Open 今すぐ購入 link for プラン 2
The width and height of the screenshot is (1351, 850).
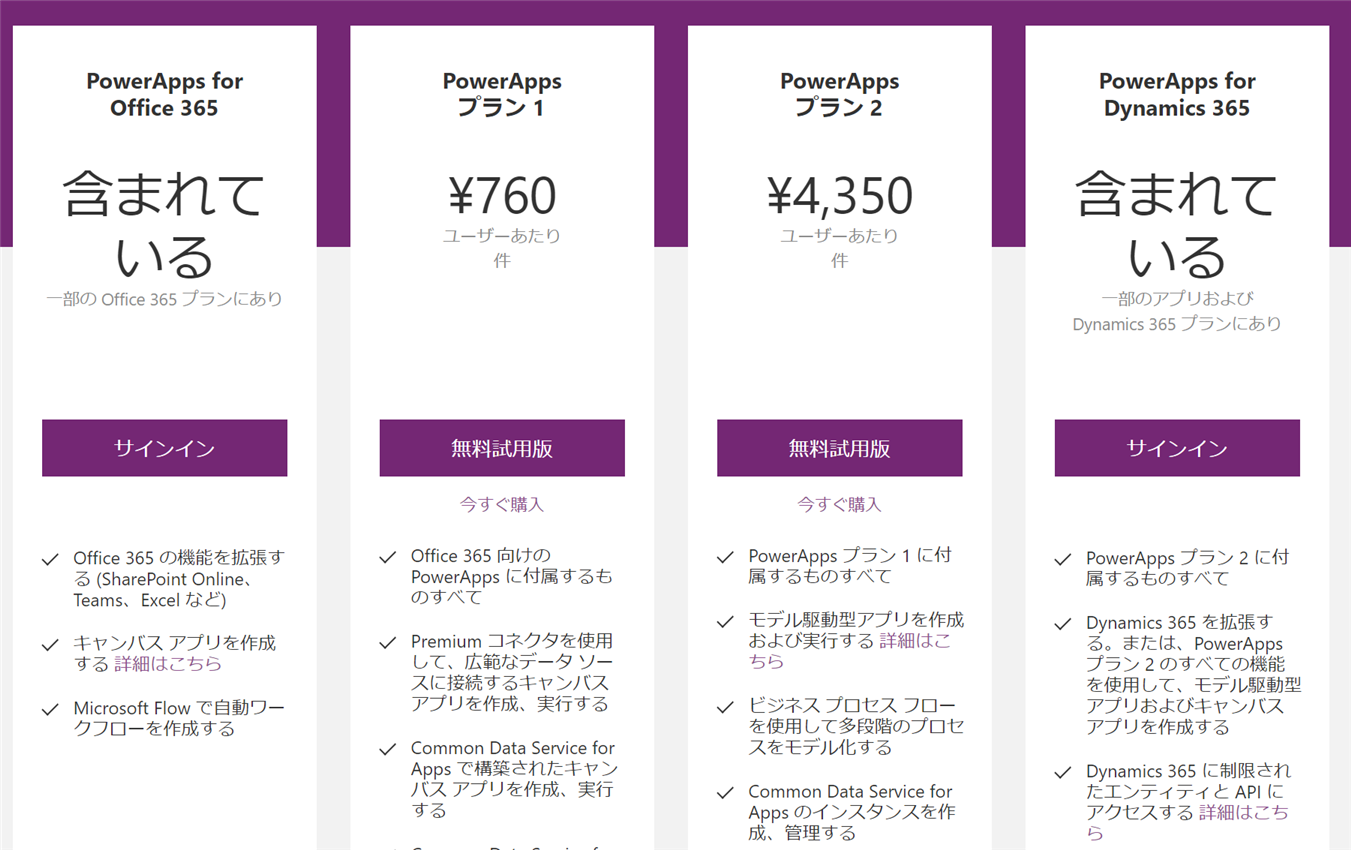tap(839, 504)
